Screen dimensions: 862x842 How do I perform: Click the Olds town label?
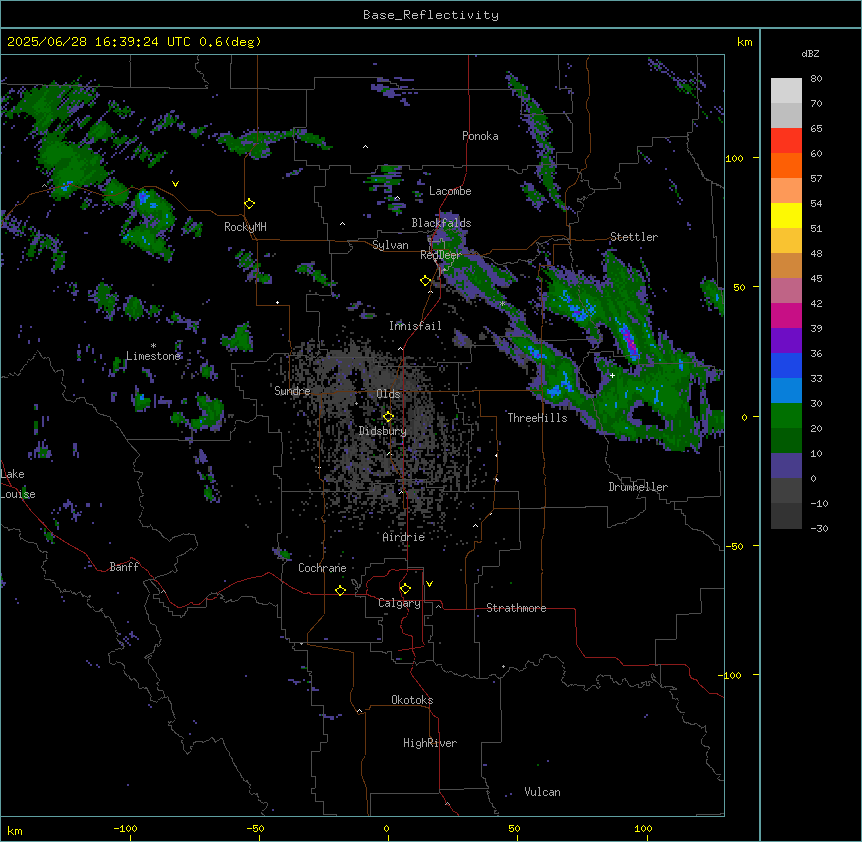point(388,394)
